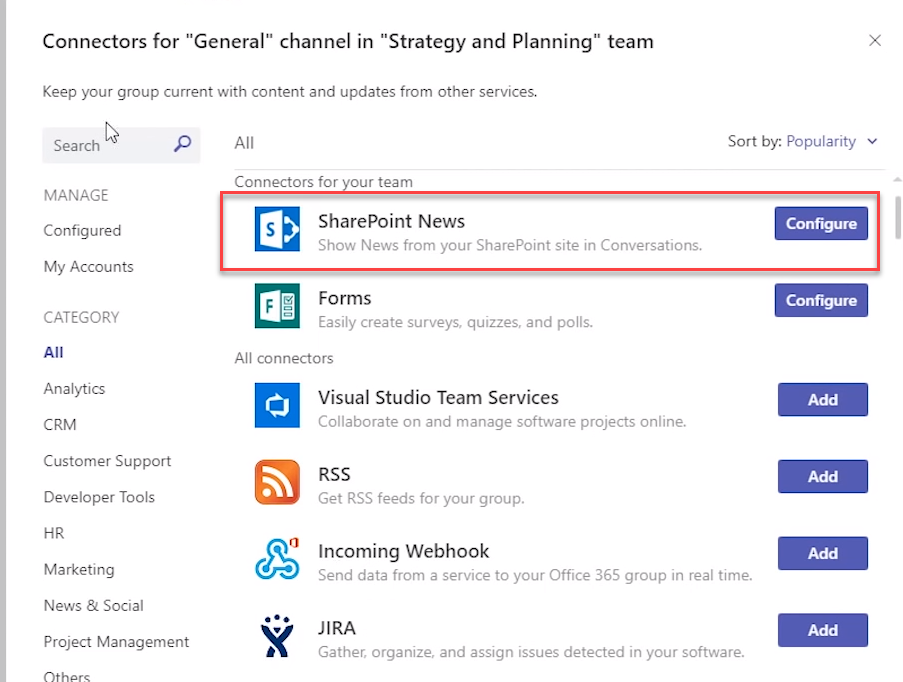Close the Connectors dialog

coord(875,41)
